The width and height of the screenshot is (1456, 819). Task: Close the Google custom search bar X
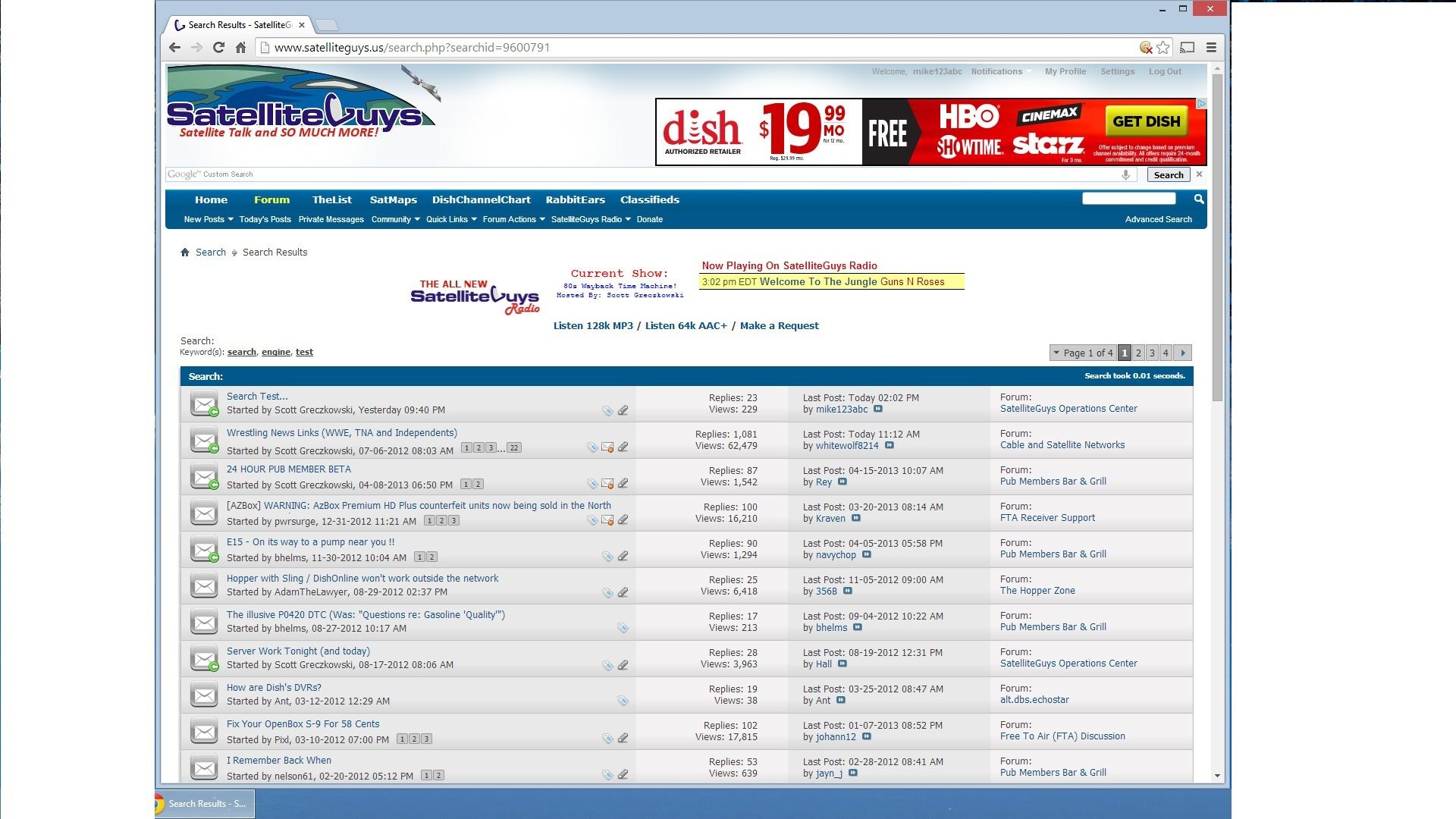point(1199,174)
